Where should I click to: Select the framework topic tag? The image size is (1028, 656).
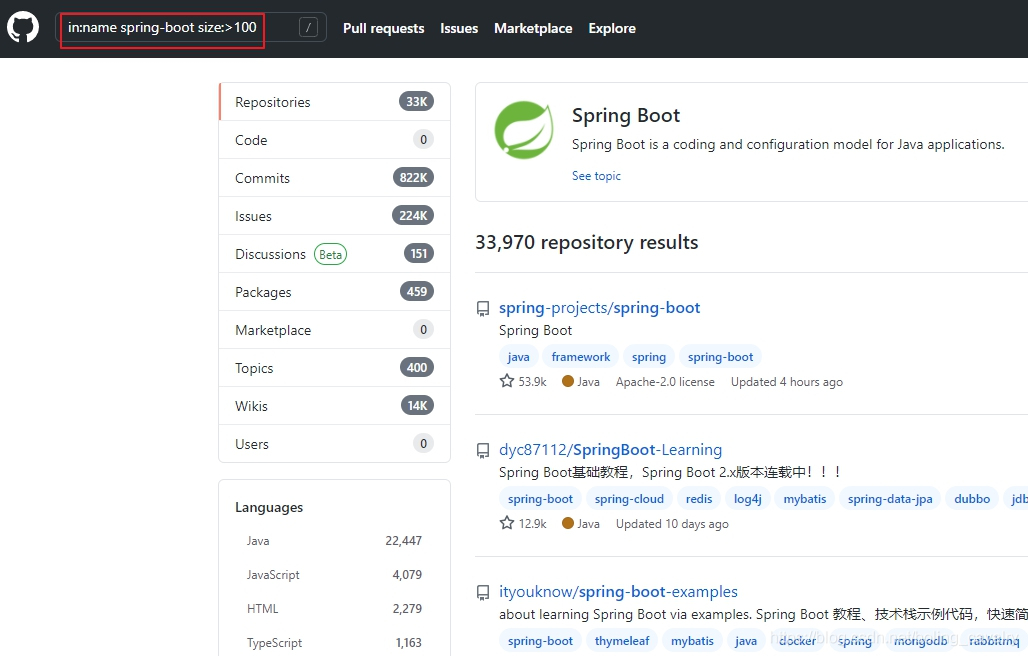(x=580, y=356)
